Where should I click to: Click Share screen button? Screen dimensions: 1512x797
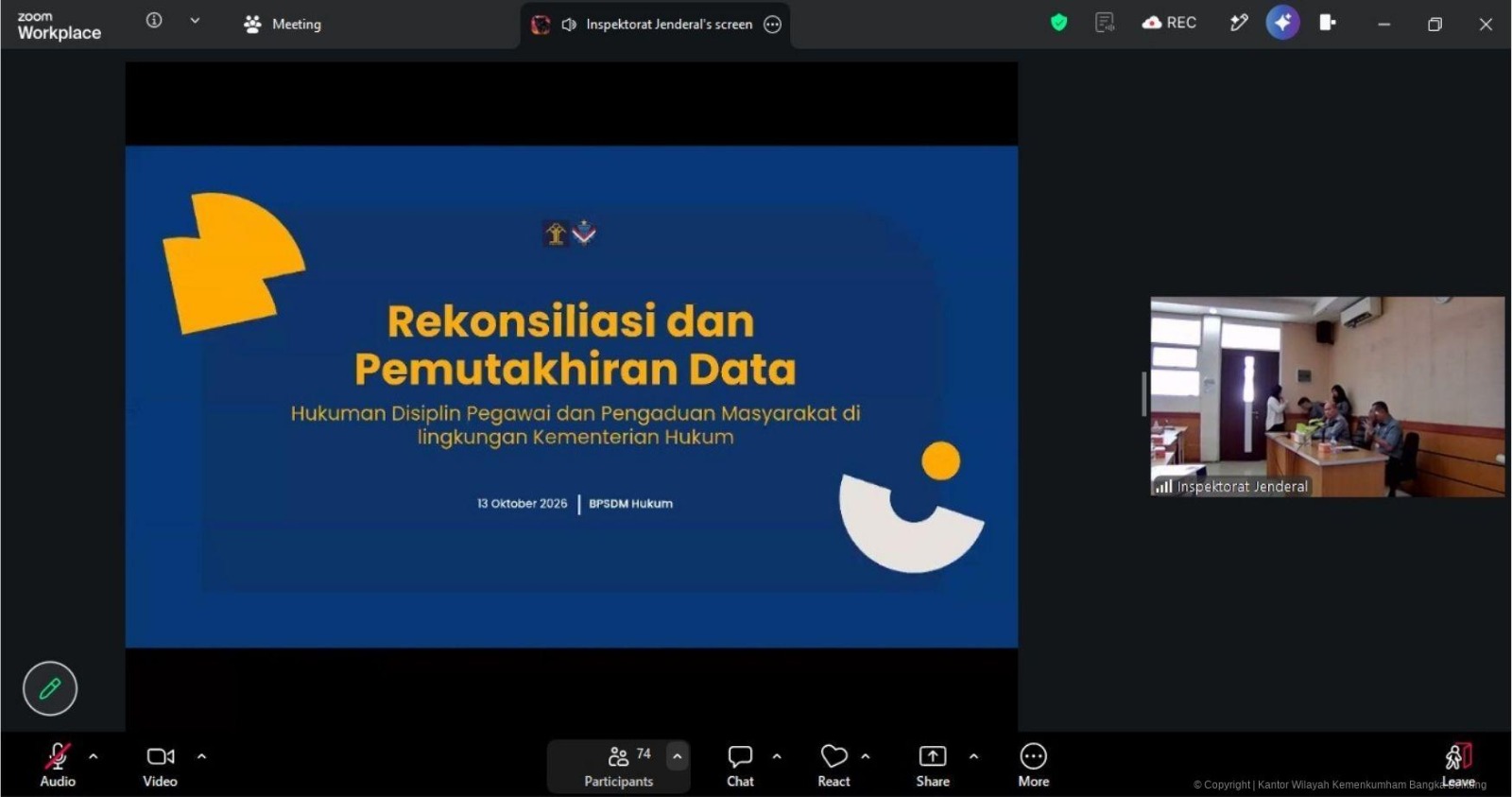(x=933, y=765)
